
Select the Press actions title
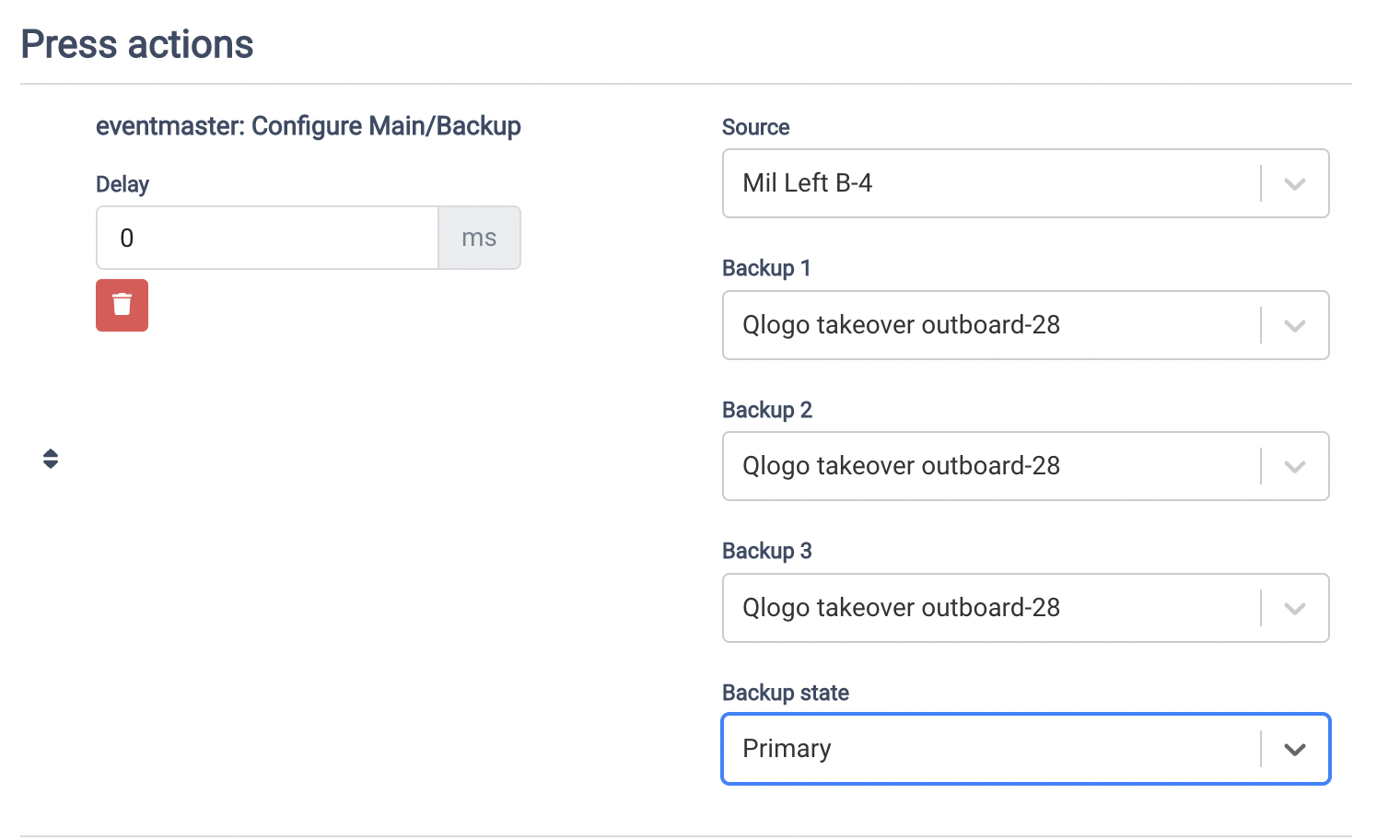pos(136,43)
